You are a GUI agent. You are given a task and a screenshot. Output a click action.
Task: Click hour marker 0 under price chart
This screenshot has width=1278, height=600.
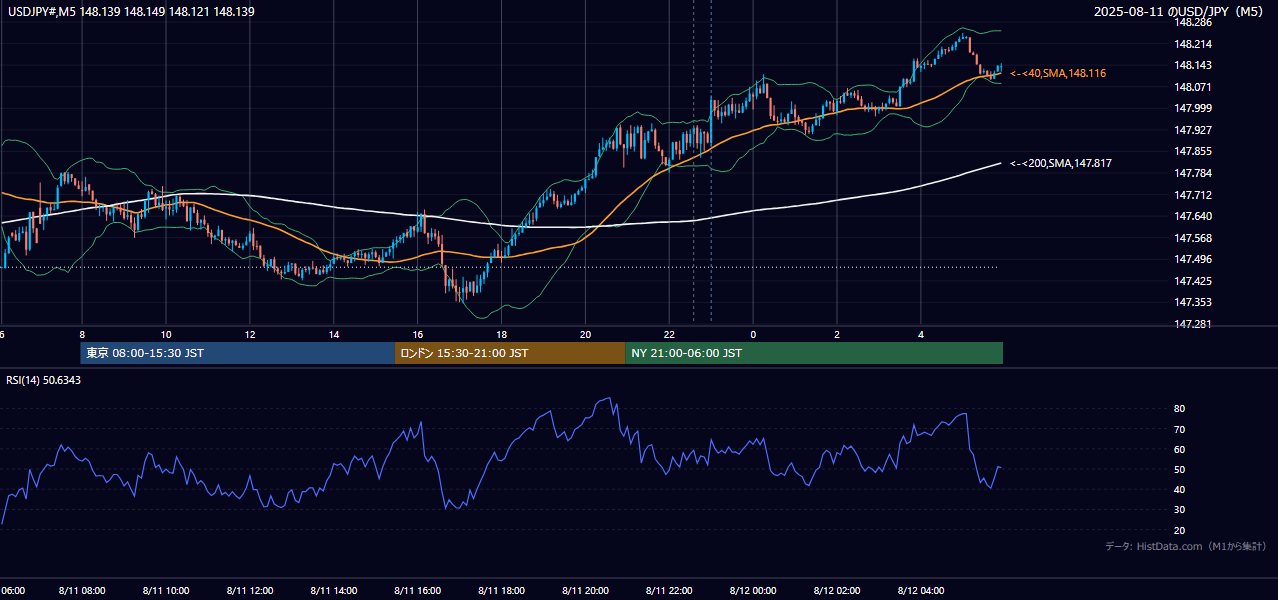753,334
